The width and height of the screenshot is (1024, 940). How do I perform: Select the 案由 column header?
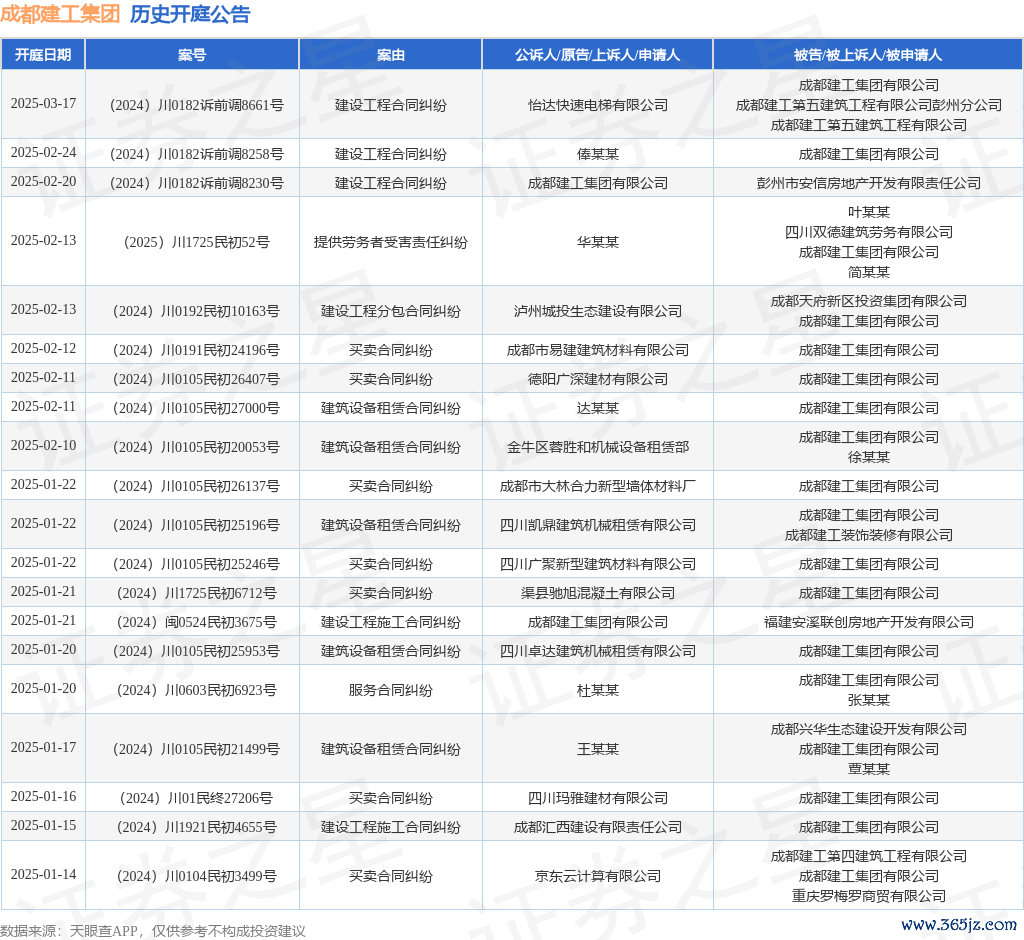pyautogui.click(x=391, y=55)
